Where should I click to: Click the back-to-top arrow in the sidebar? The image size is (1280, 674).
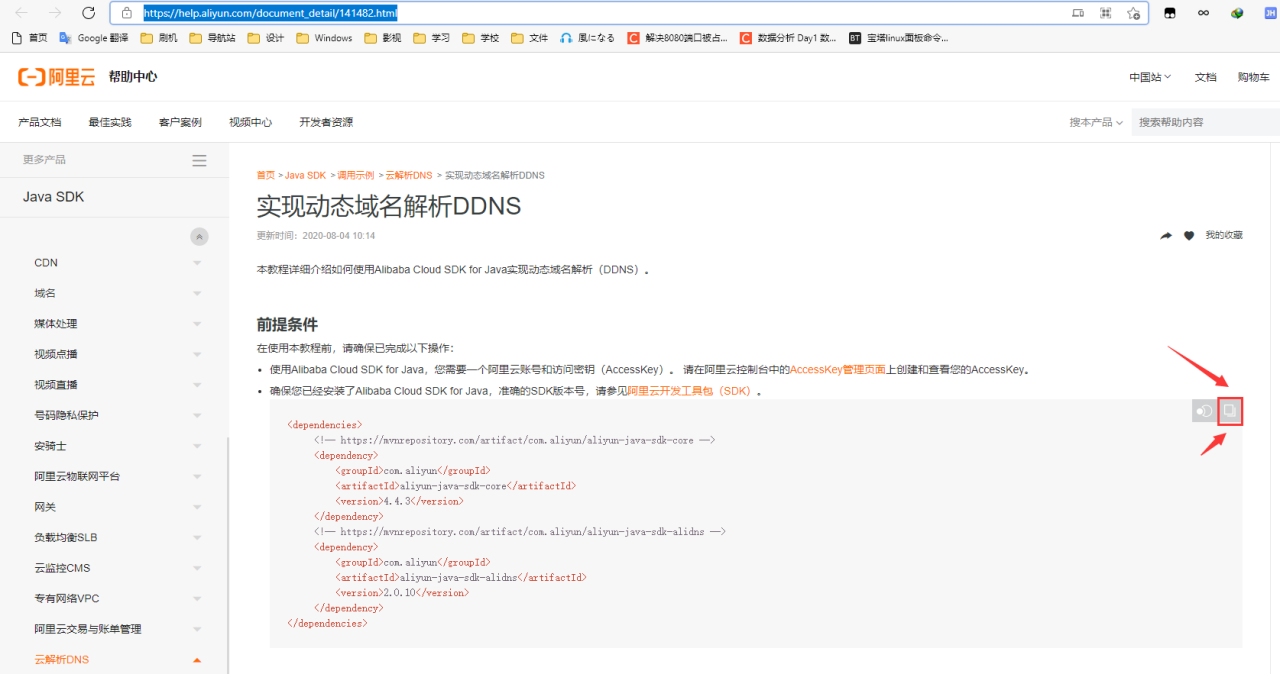[x=199, y=236]
